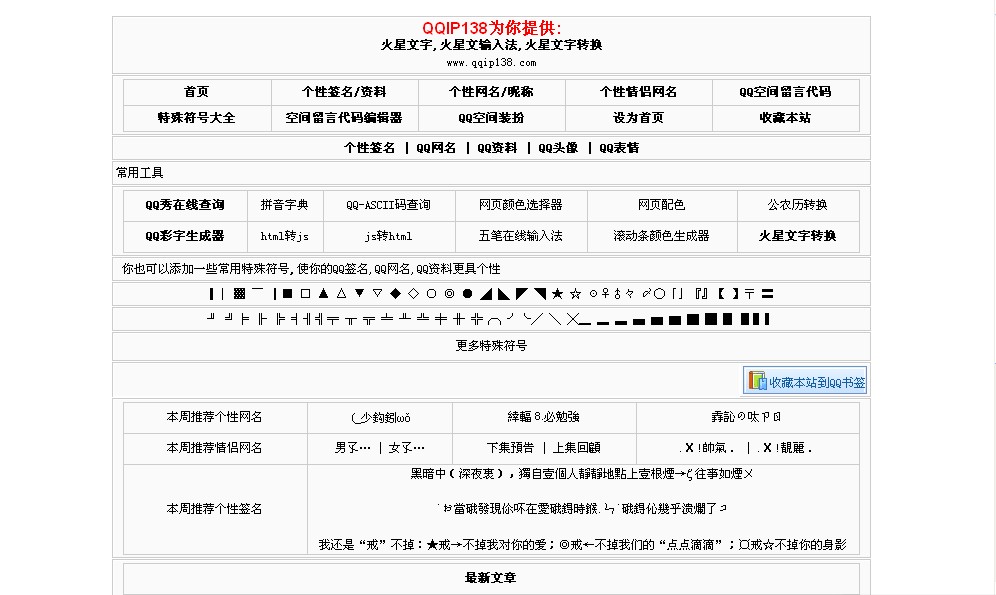Image resolution: width=996 pixels, height=595 pixels.
Task: Click the signature starting with 我还是“戒”不掉
Action: point(582,544)
